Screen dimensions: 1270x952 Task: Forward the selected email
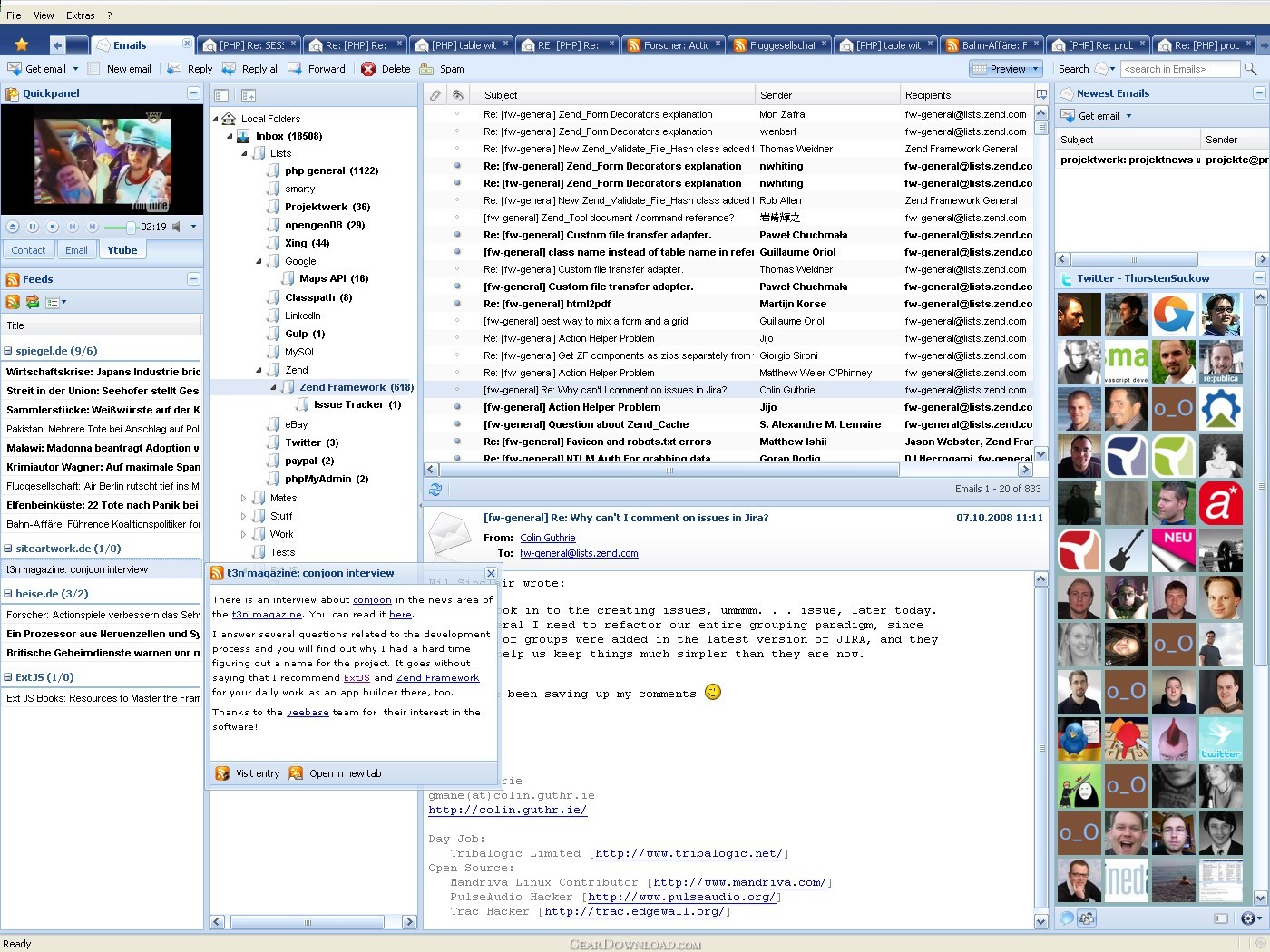tap(317, 69)
